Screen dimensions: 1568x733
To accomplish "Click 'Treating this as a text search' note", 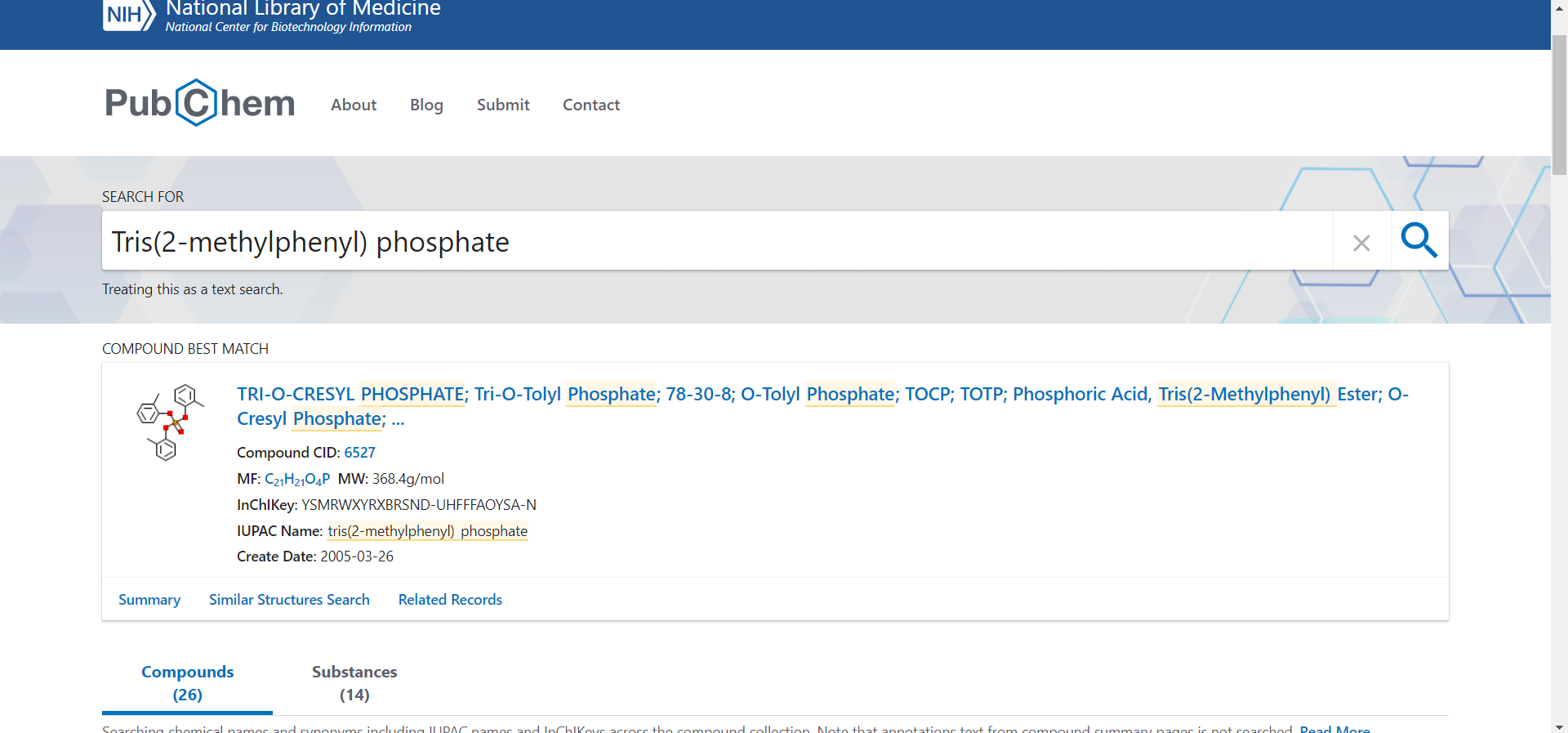I will click(193, 289).
